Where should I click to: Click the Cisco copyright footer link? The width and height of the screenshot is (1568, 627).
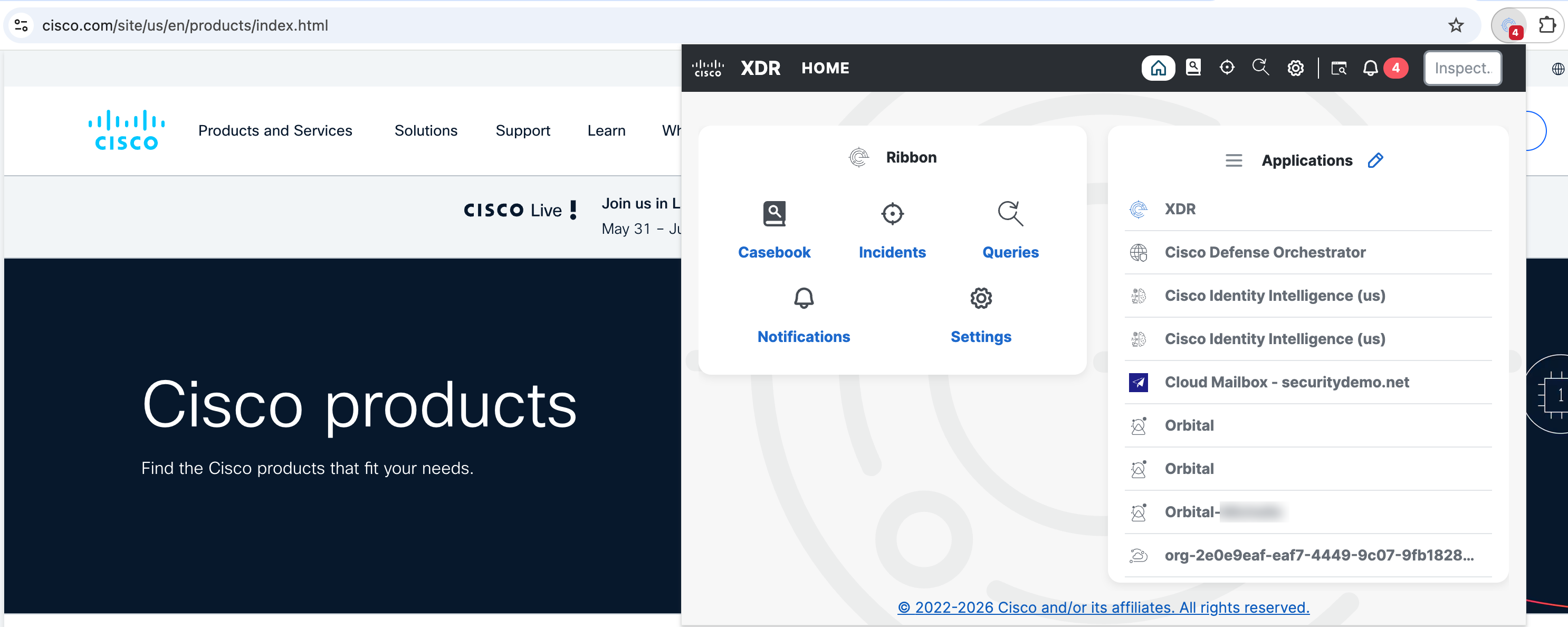1103,607
